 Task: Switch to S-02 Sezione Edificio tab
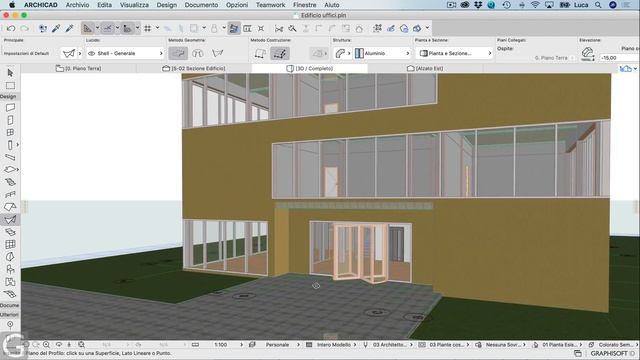pyautogui.click(x=193, y=69)
